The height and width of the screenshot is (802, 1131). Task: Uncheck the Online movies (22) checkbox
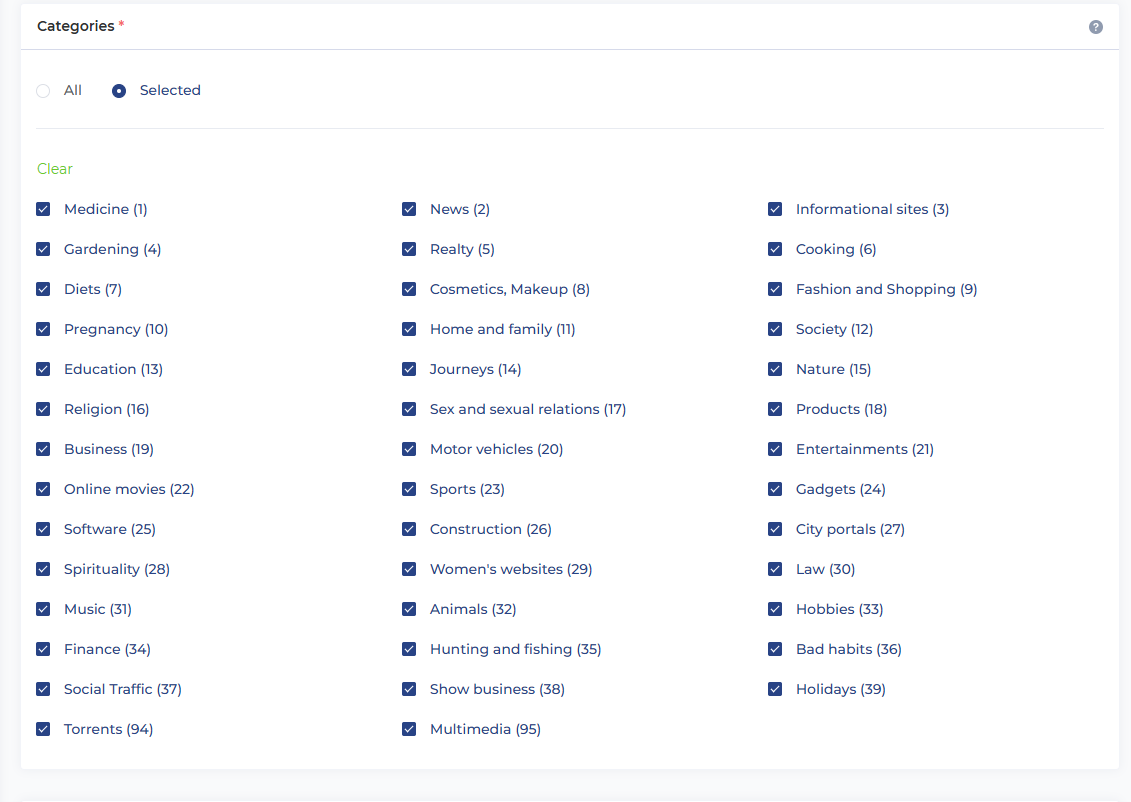point(43,489)
